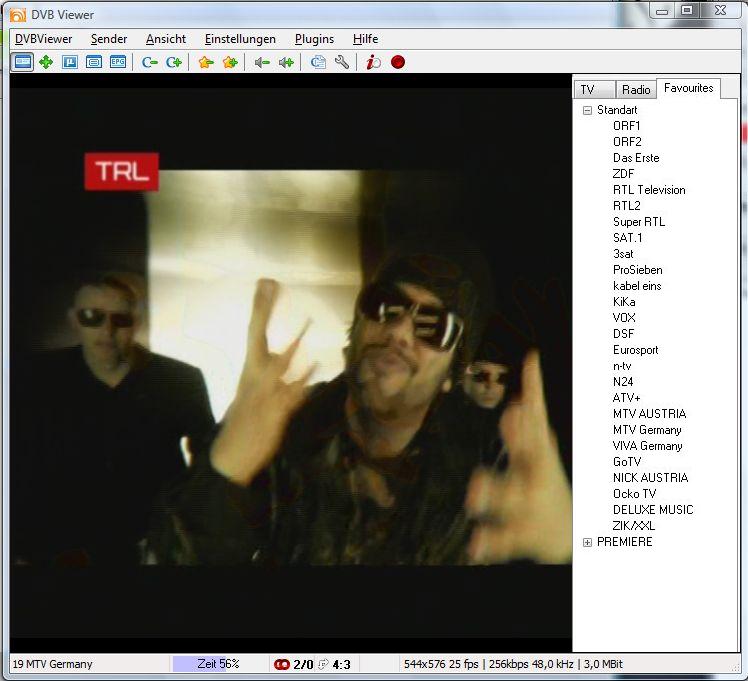Switch to 3sat channel
The image size is (748, 681).
(623, 254)
